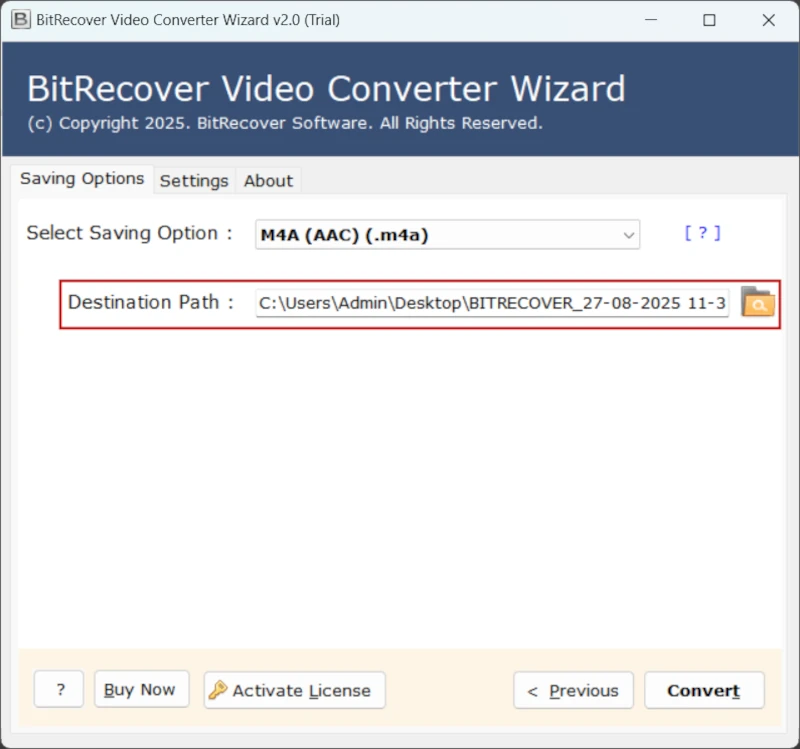Go to the About tab

coord(268,181)
